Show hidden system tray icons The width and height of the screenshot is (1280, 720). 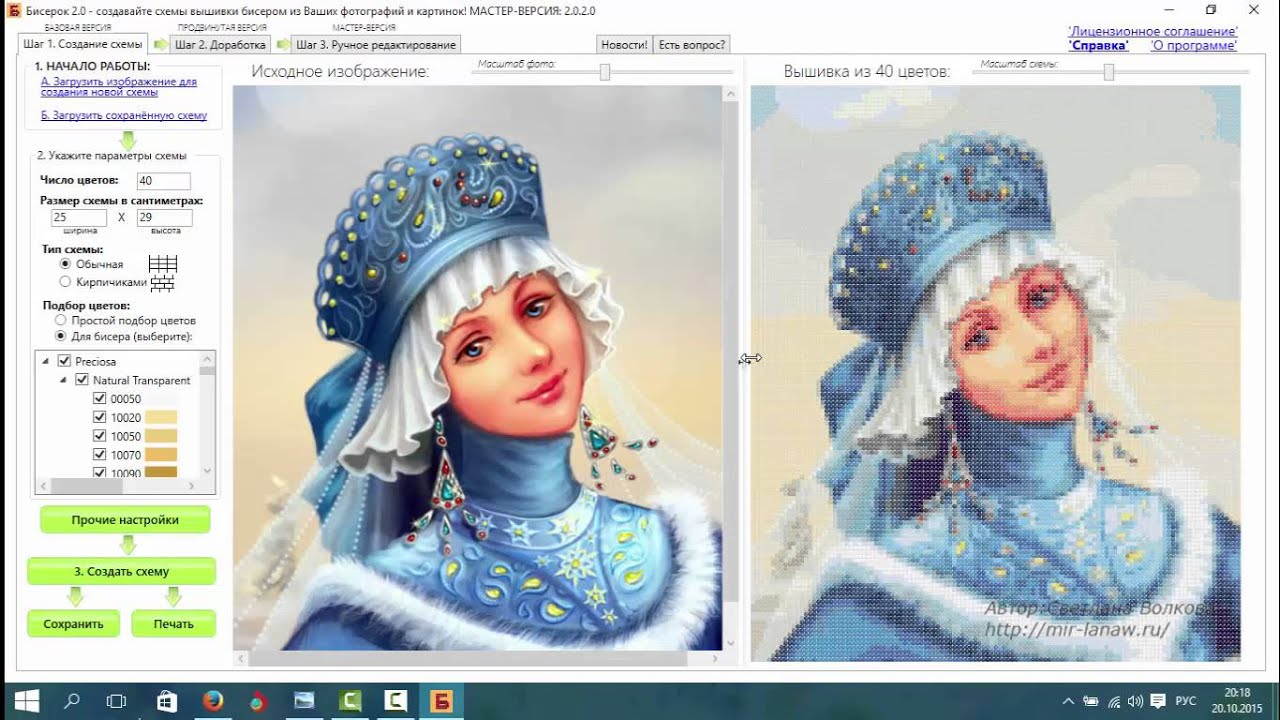point(1068,701)
